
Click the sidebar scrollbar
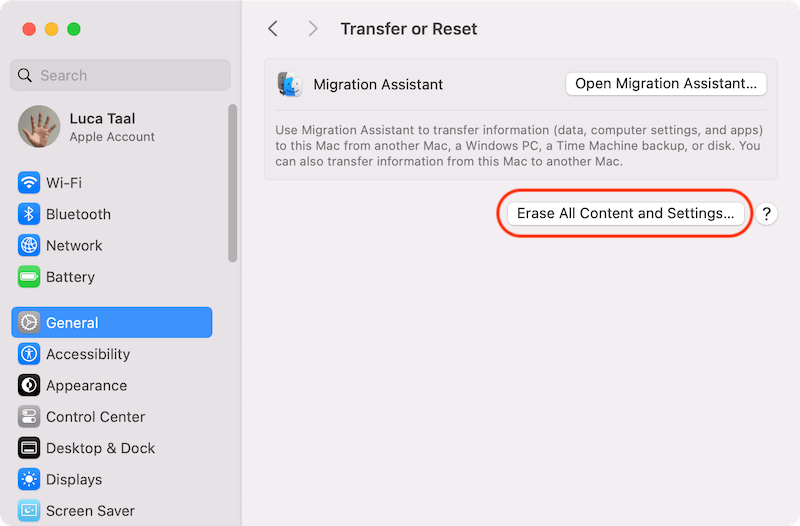tap(233, 183)
